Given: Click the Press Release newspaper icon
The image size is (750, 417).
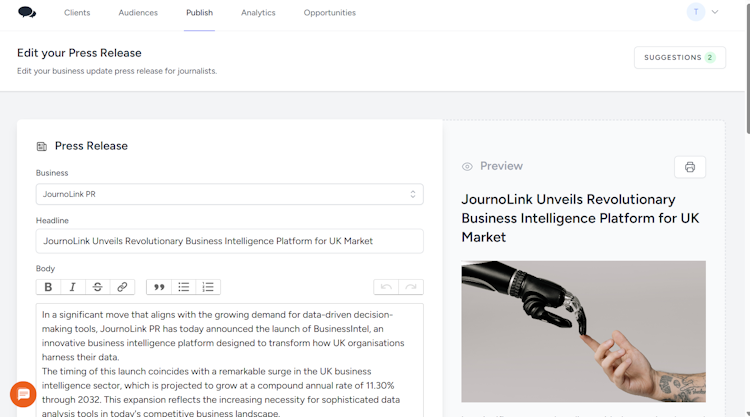Looking at the screenshot, I should (x=42, y=146).
